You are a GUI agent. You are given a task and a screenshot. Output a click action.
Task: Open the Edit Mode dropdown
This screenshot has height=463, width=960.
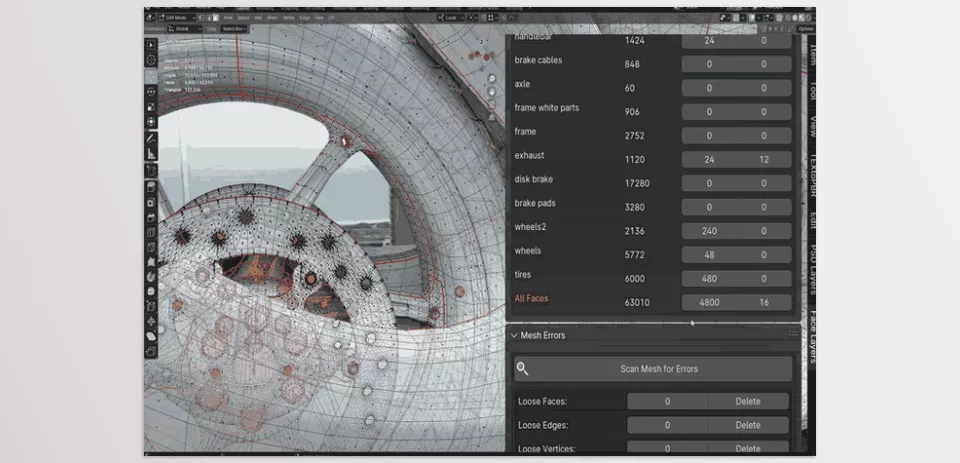[x=177, y=18]
